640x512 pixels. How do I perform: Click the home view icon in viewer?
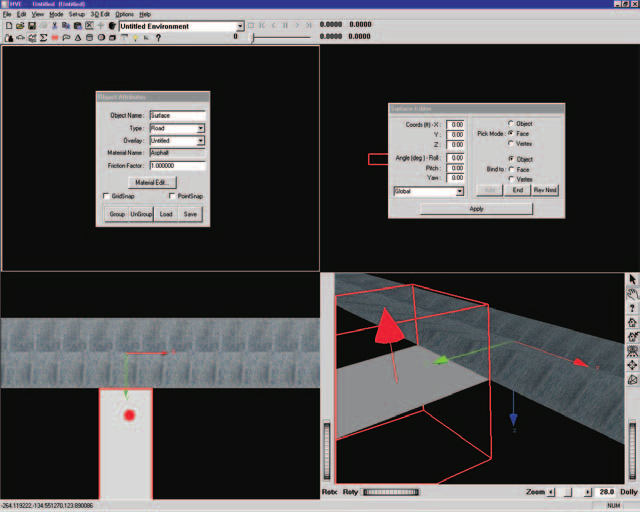(632, 323)
